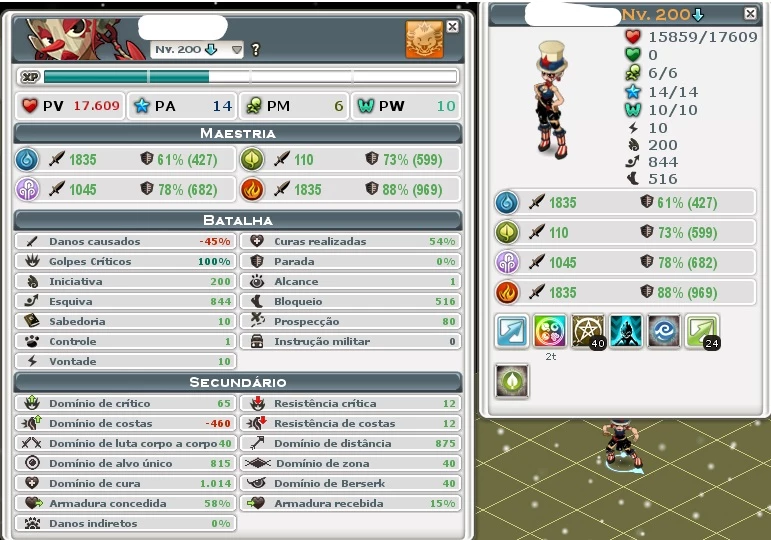Click the blue level-down arrow beside Nv. 200

[x=211, y=49]
